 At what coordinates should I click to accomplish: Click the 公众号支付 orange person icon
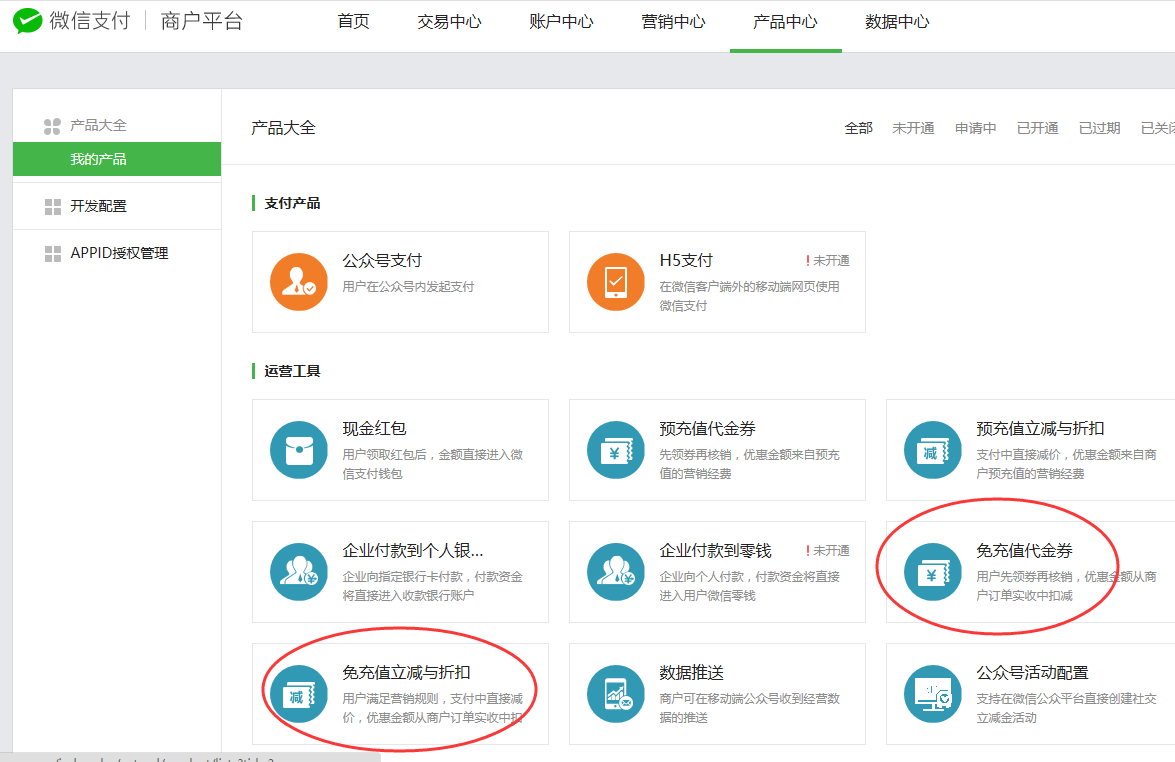coord(299,282)
